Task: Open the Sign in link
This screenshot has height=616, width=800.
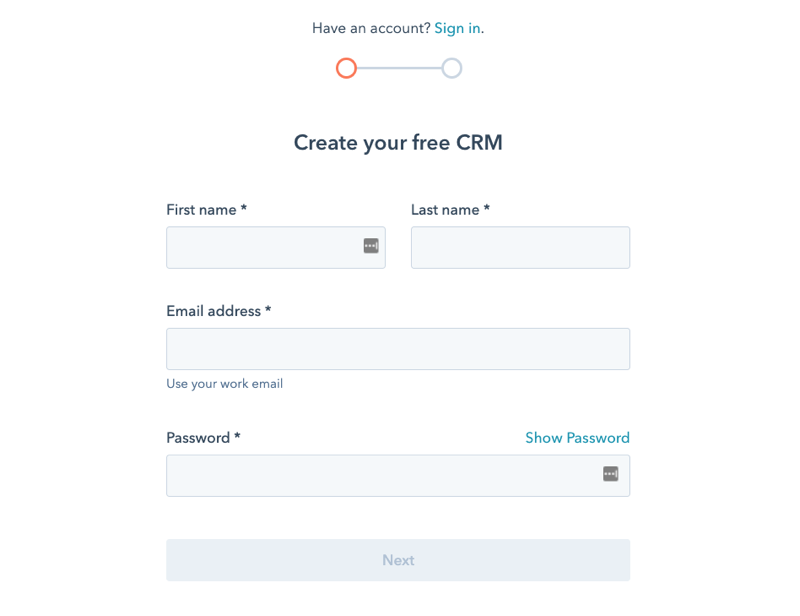Action: [457, 28]
